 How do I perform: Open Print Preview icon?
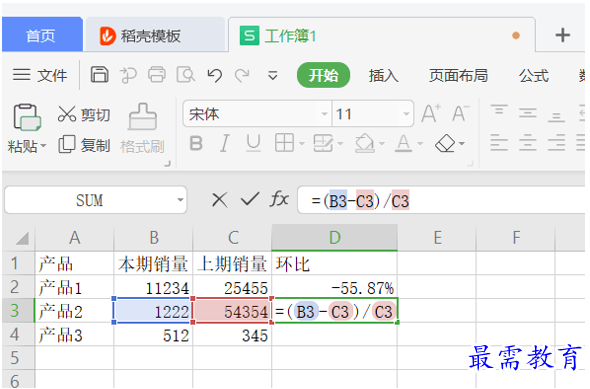tap(186, 74)
